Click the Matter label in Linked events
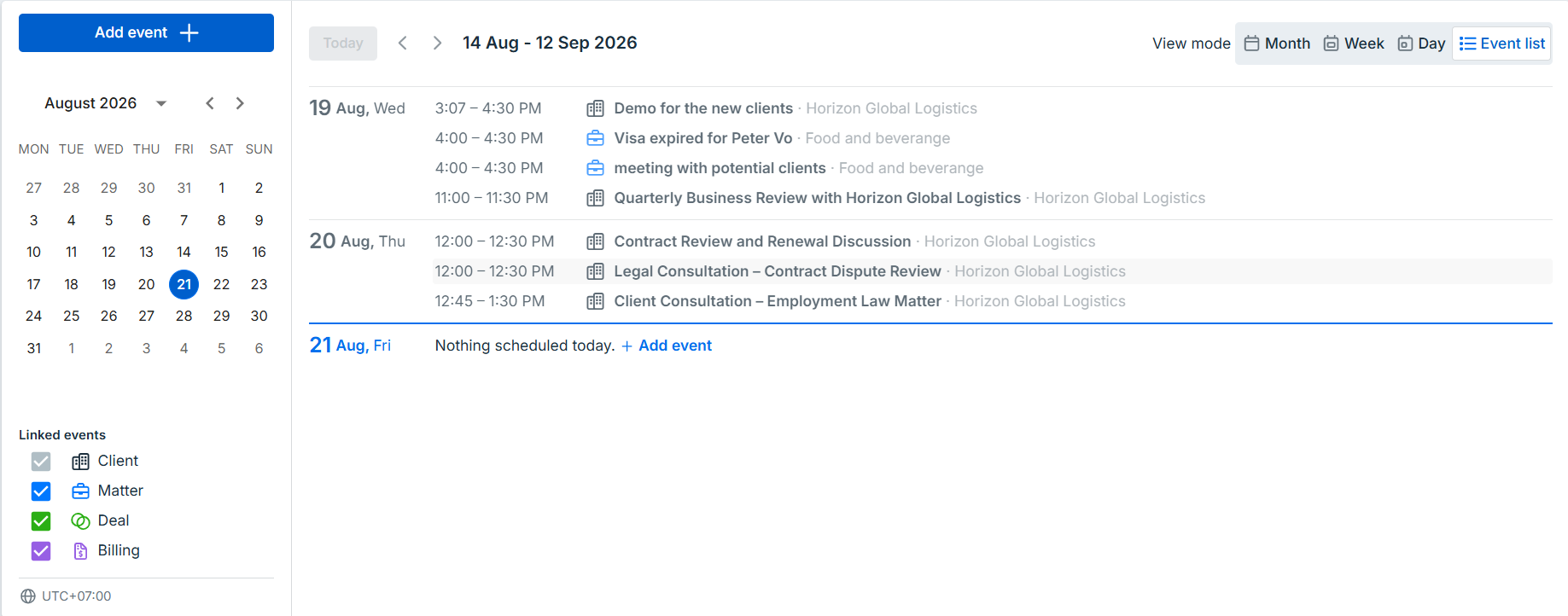The height and width of the screenshot is (616, 1568). click(x=120, y=491)
